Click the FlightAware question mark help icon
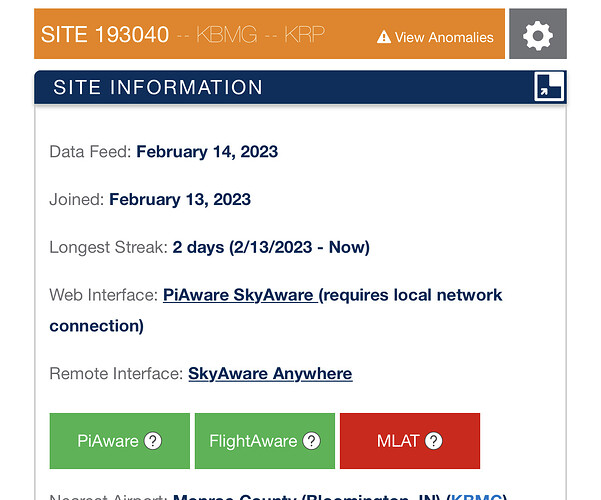 point(312,440)
